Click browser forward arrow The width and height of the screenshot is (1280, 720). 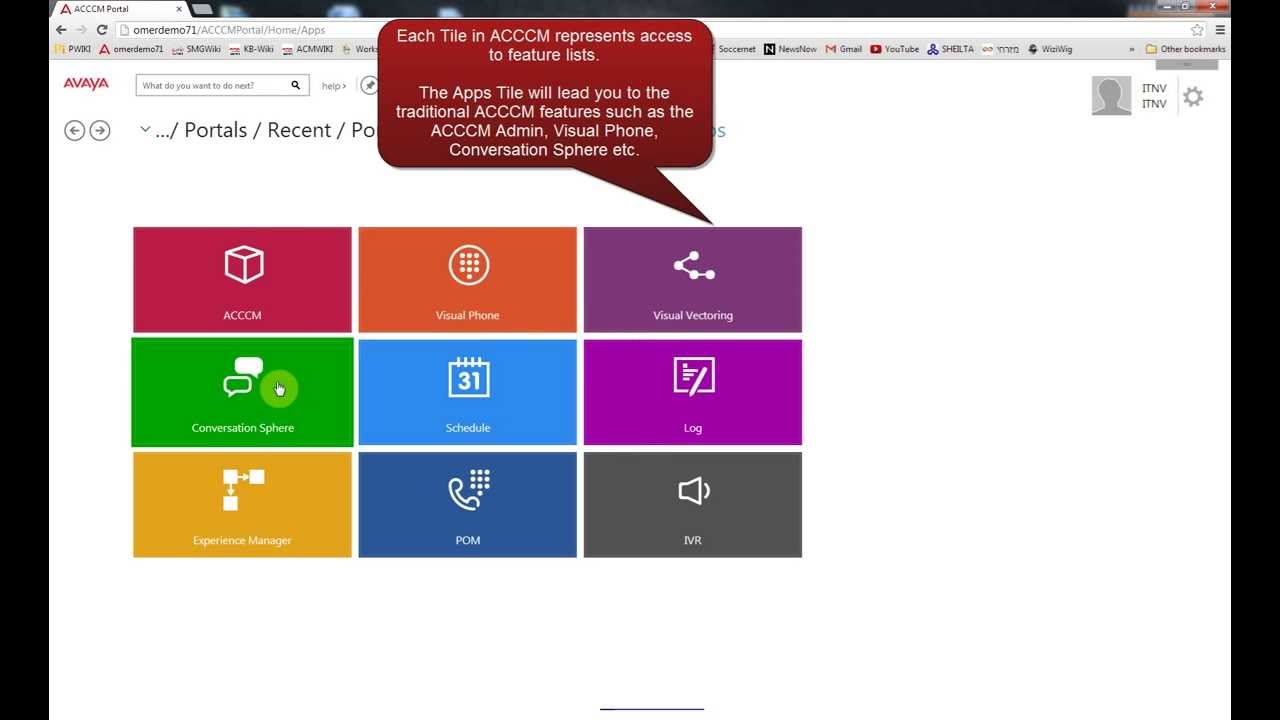(x=82, y=30)
